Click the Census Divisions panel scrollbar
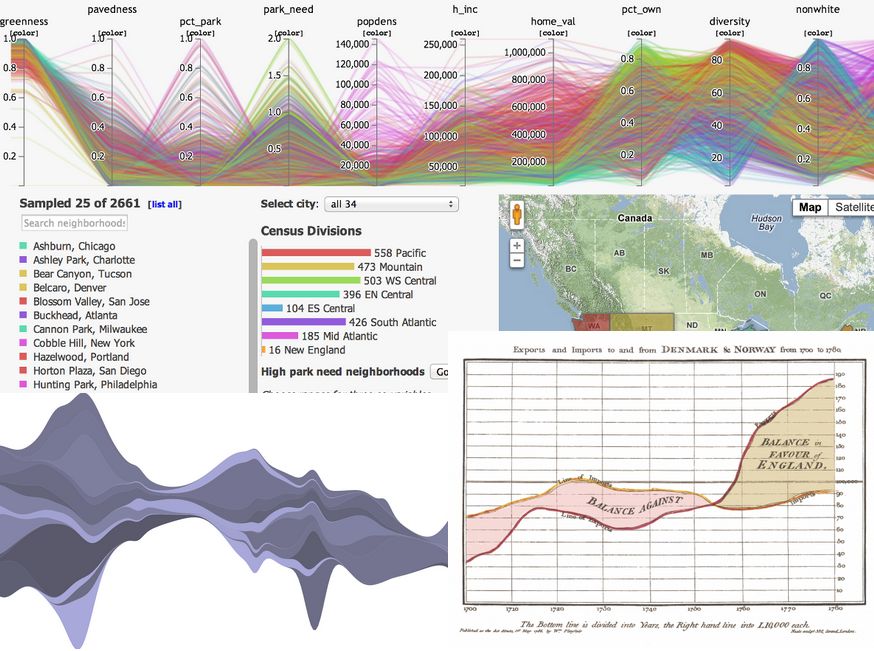The height and width of the screenshot is (651, 874). [x=253, y=316]
